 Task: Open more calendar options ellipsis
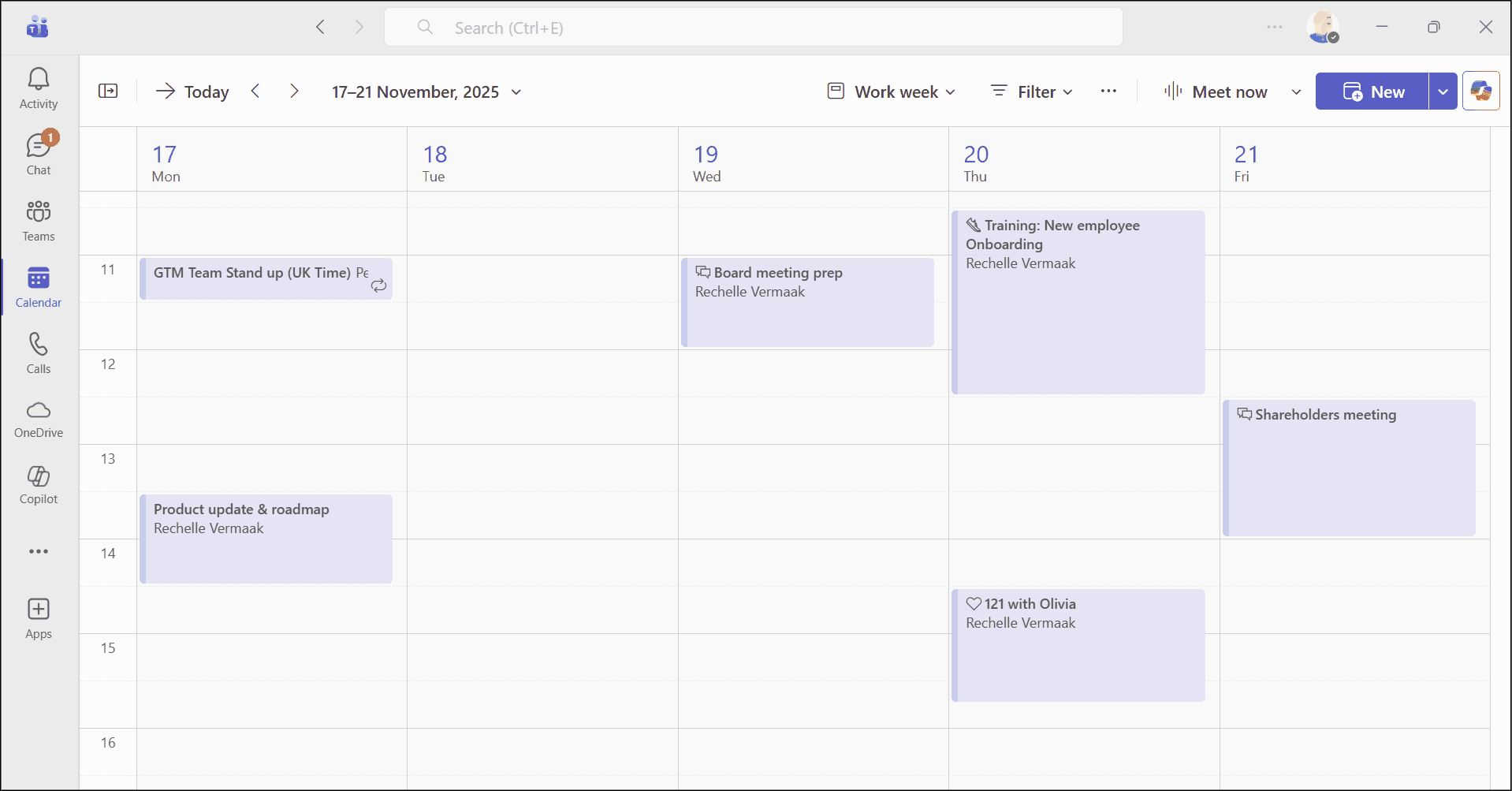[x=1108, y=91]
